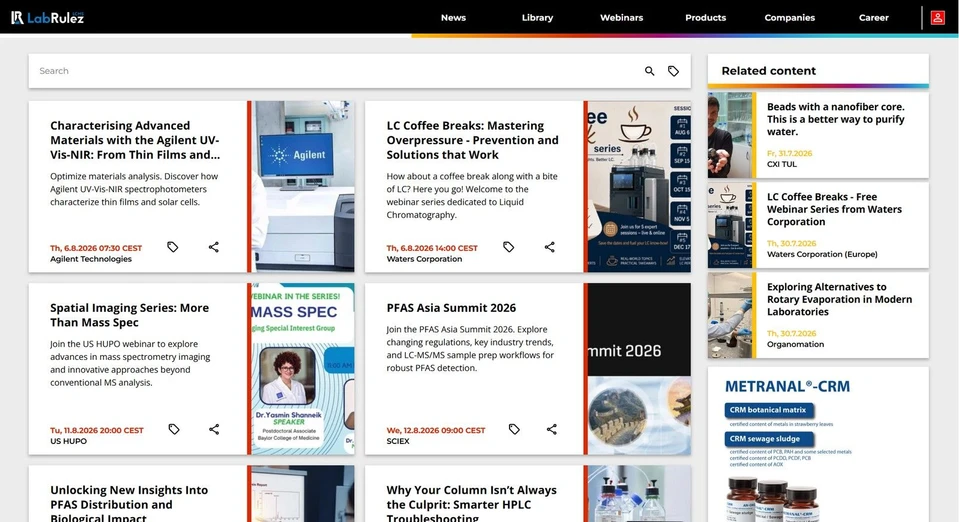Click 'CXI TUL' source label
The image size is (959, 522).
pyautogui.click(x=782, y=164)
